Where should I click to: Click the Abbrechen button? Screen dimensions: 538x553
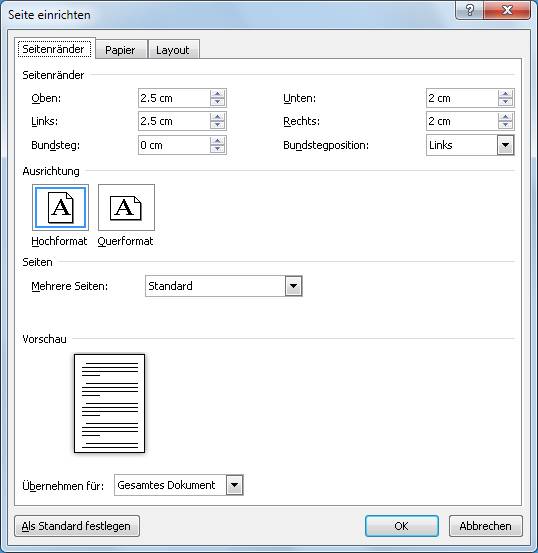tap(485, 526)
